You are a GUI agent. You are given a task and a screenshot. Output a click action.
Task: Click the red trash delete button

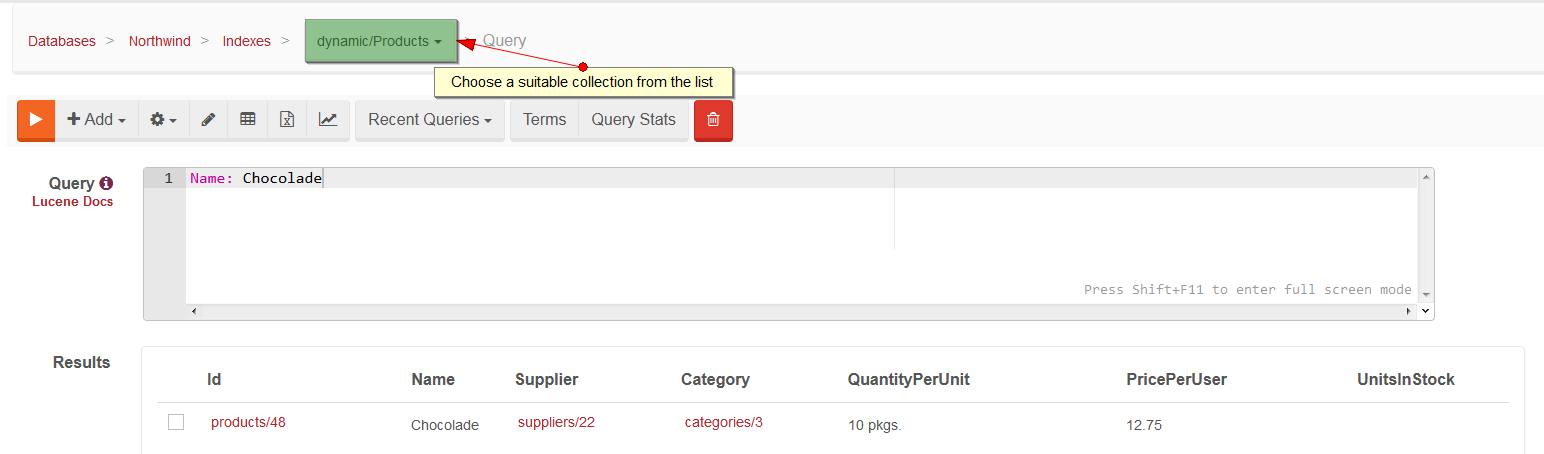[713, 120]
